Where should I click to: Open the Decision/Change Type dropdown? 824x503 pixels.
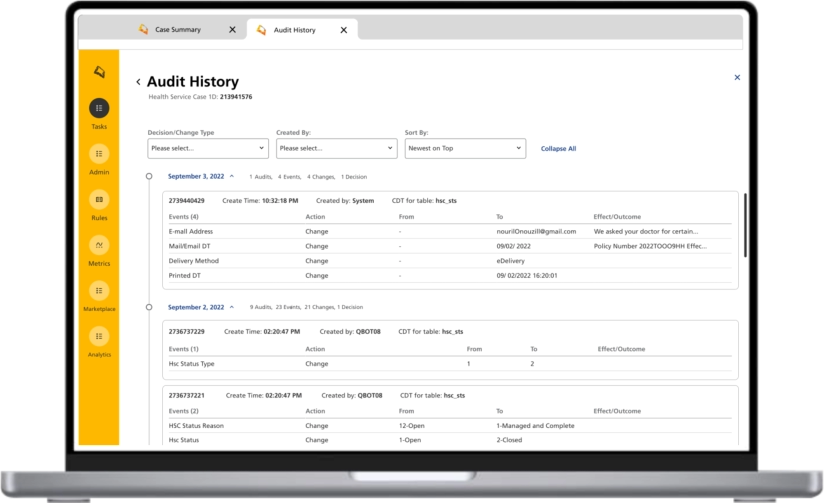(x=208, y=148)
